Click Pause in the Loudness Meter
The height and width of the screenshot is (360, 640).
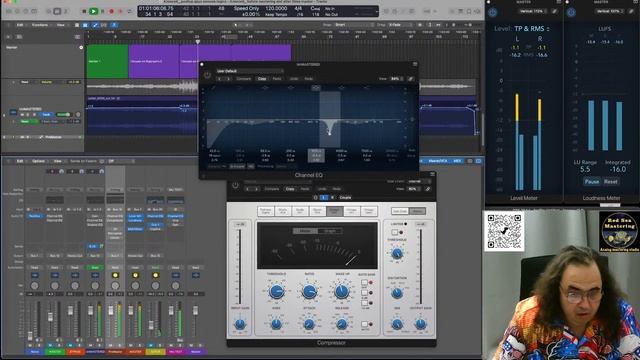592,182
